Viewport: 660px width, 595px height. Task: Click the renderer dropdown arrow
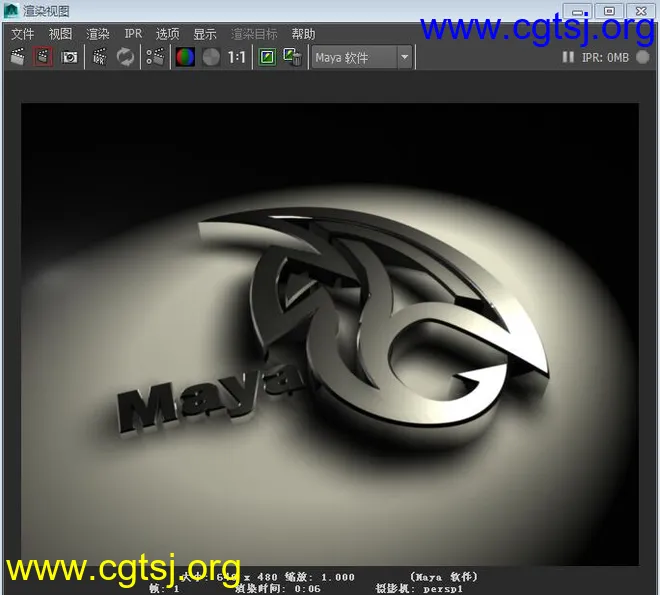click(x=405, y=57)
